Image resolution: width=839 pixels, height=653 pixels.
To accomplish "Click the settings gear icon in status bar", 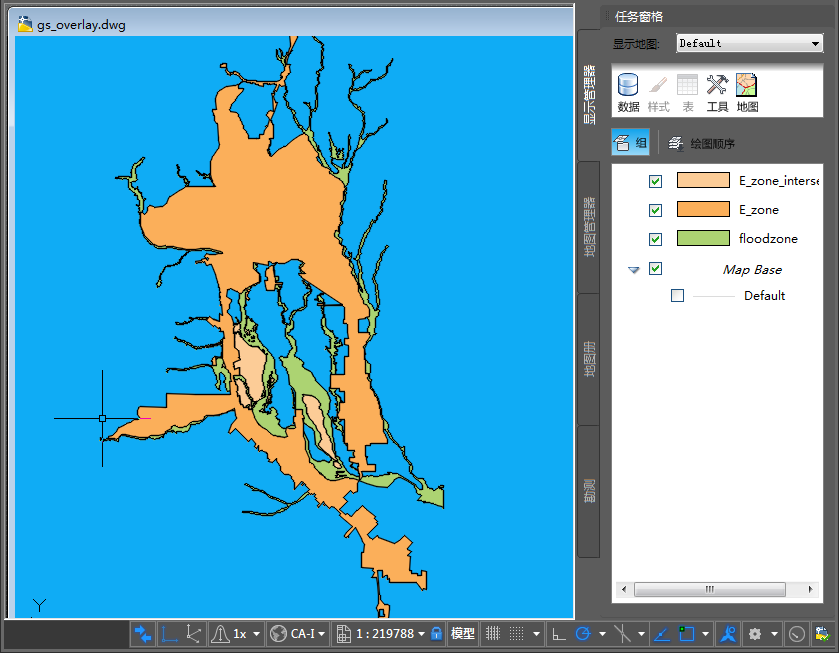I will tap(755, 634).
